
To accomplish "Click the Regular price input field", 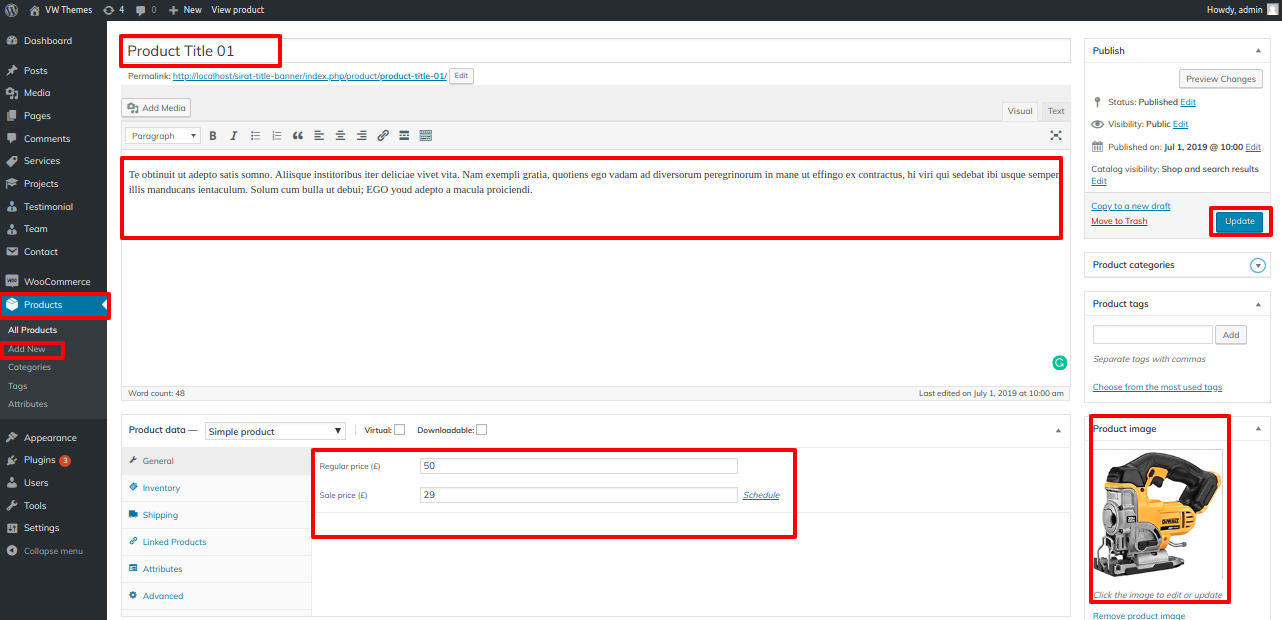I will pyautogui.click(x=578, y=466).
